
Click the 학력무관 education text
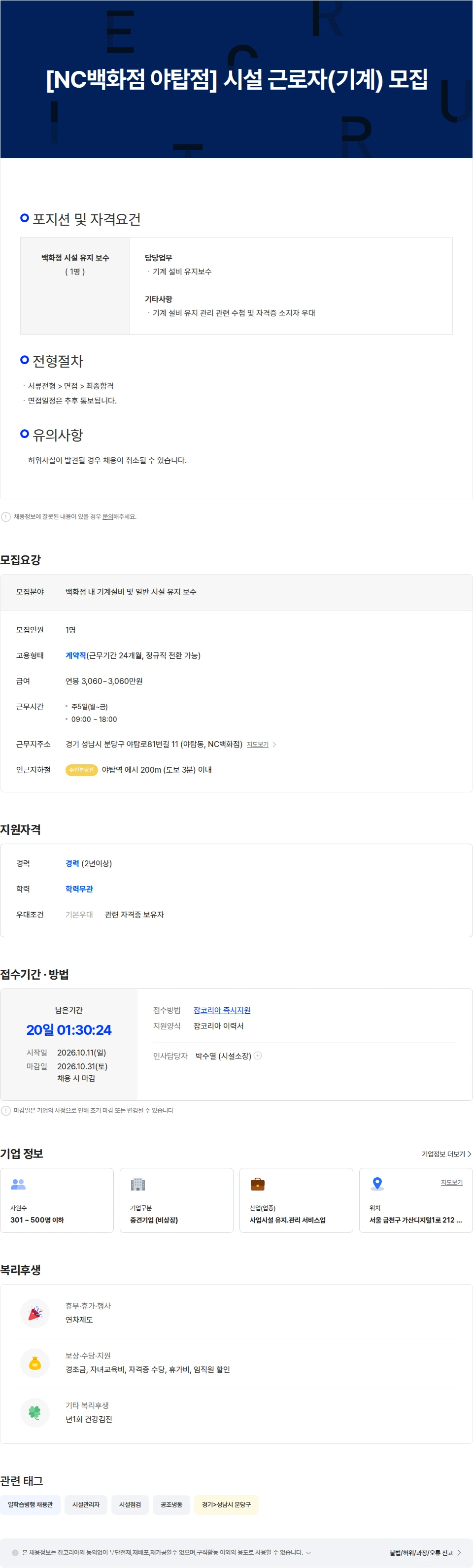click(79, 889)
